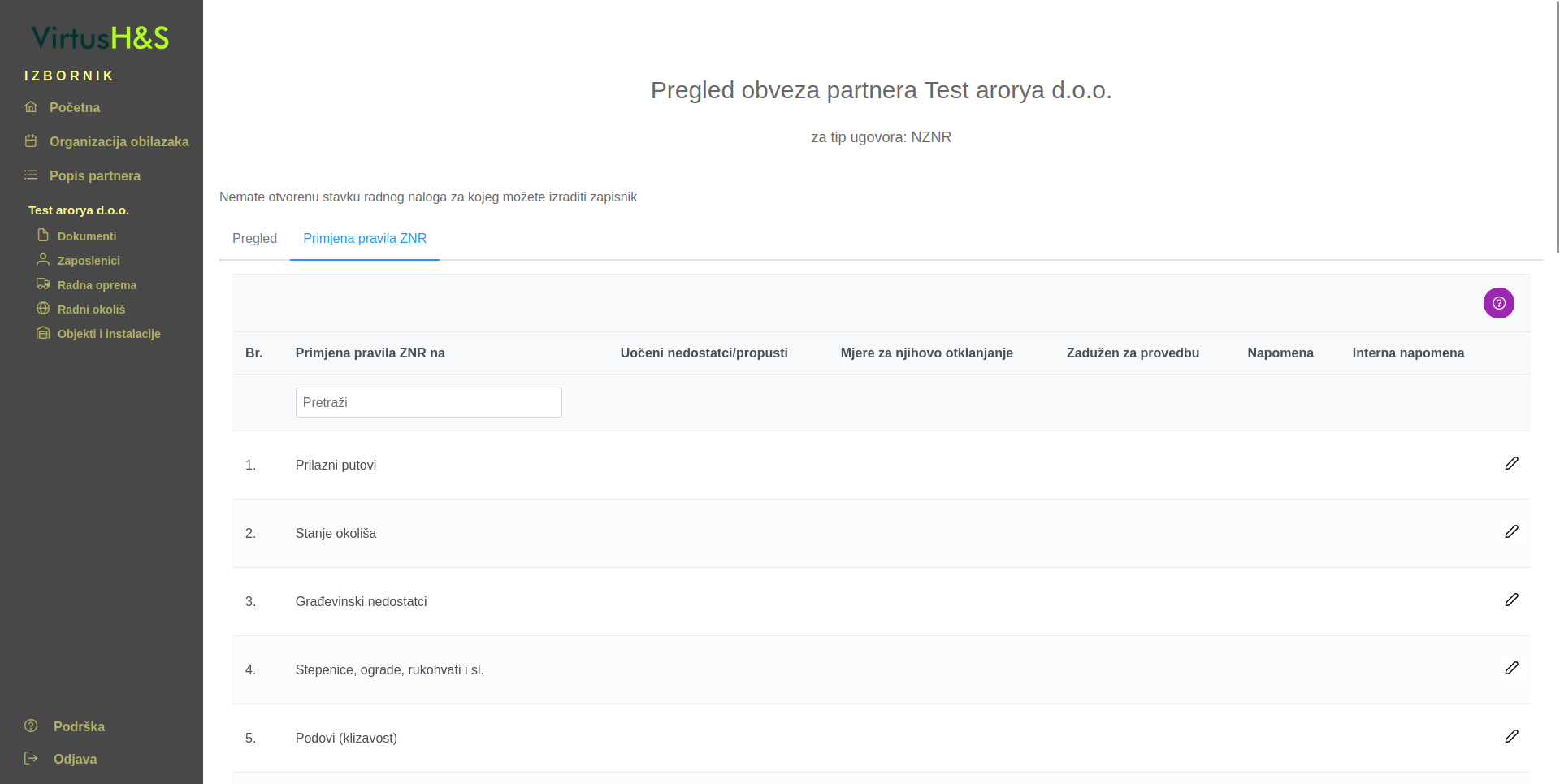Click edit pencil for Stepenice, ograde row
Screen dimensions: 1560x784
tap(1511, 668)
